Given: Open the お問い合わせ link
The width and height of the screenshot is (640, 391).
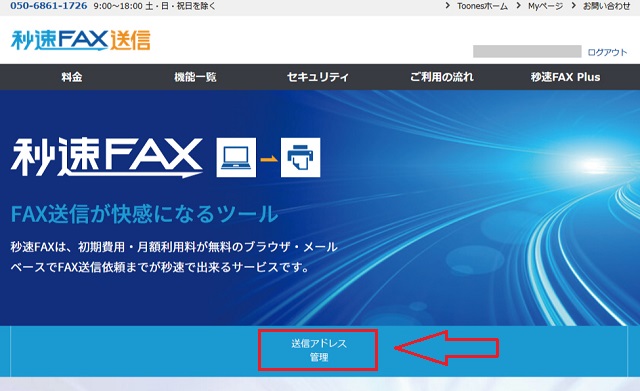Looking at the screenshot, I should pos(607,6).
